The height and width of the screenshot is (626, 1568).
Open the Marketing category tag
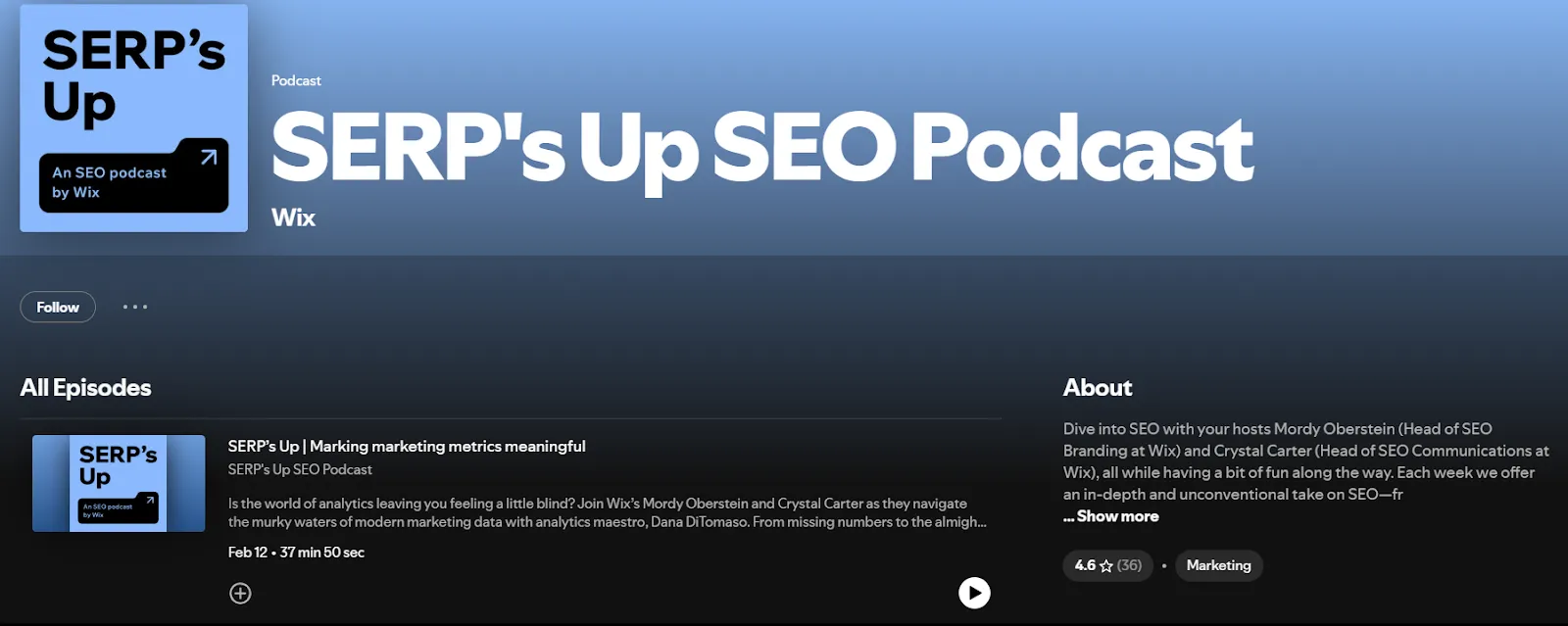click(1218, 565)
